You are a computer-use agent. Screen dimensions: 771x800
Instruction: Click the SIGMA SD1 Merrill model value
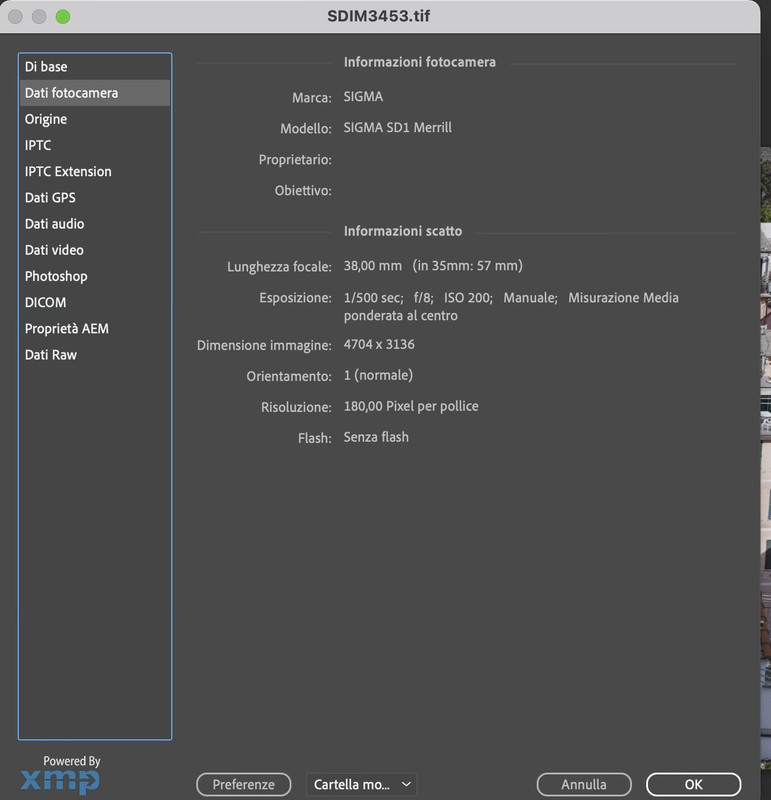[x=397, y=128]
